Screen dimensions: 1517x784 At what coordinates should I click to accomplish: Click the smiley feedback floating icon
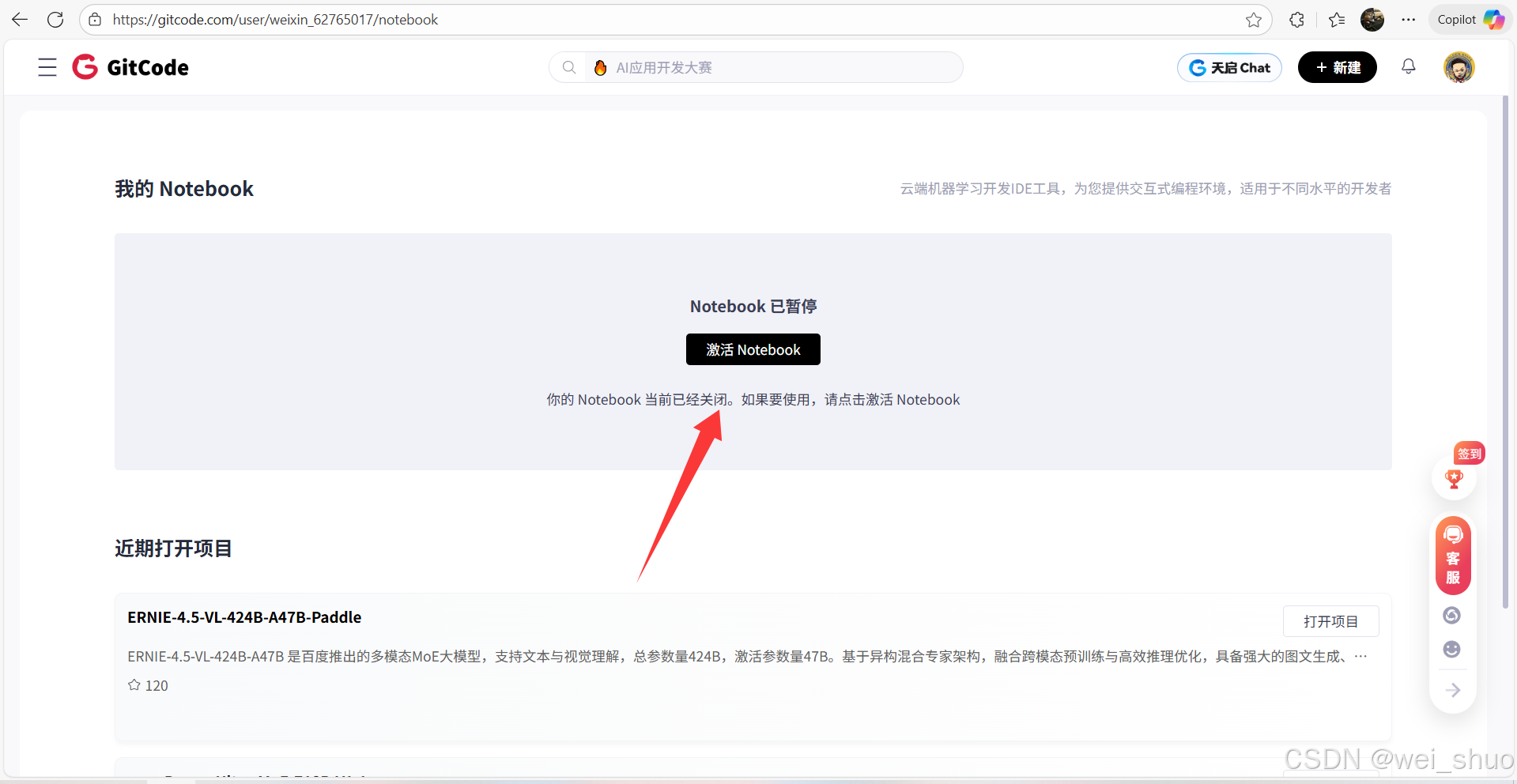click(x=1452, y=650)
